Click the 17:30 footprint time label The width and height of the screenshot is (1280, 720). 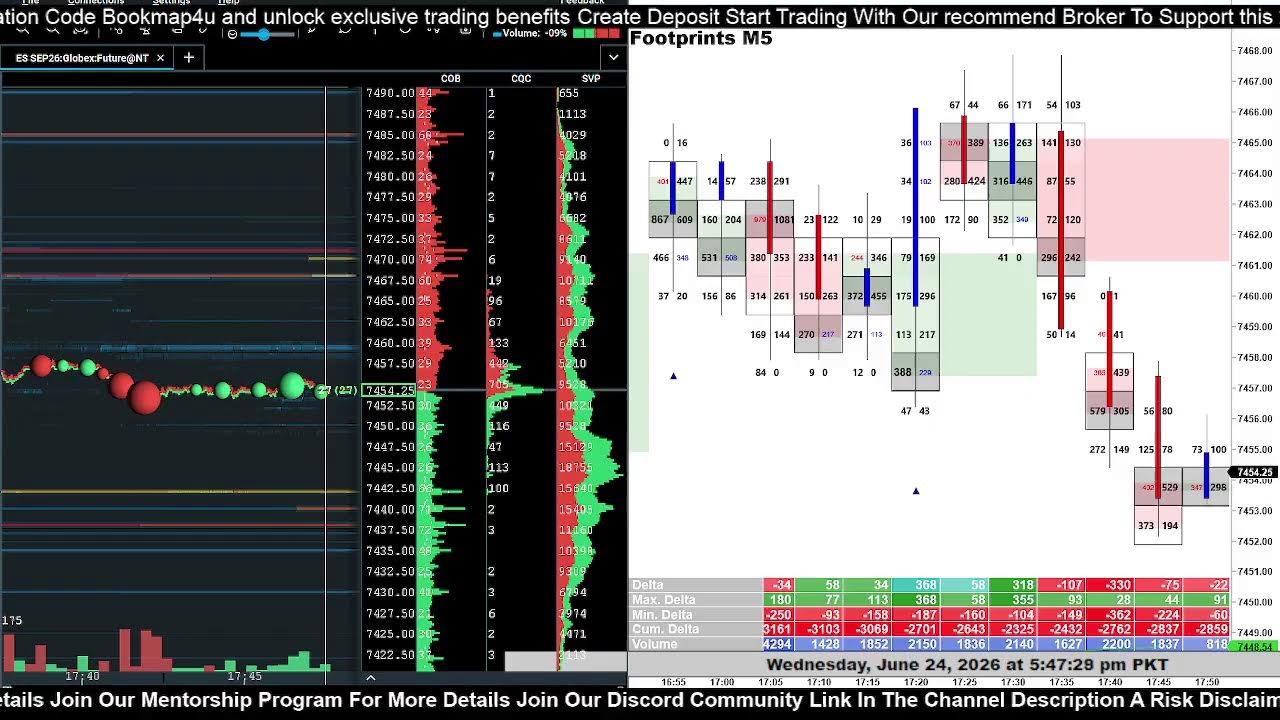(x=1013, y=682)
